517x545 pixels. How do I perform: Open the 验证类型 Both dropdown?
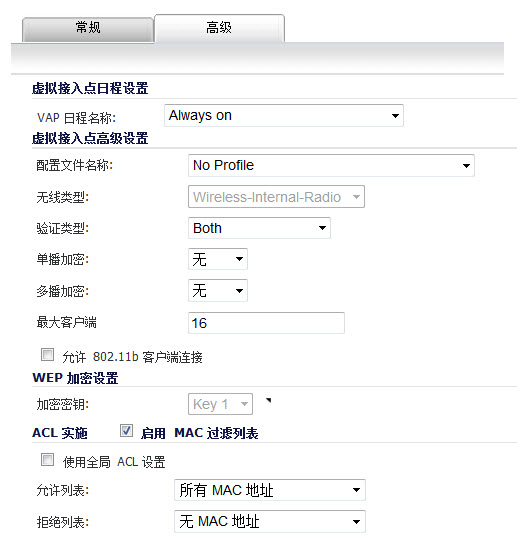259,228
